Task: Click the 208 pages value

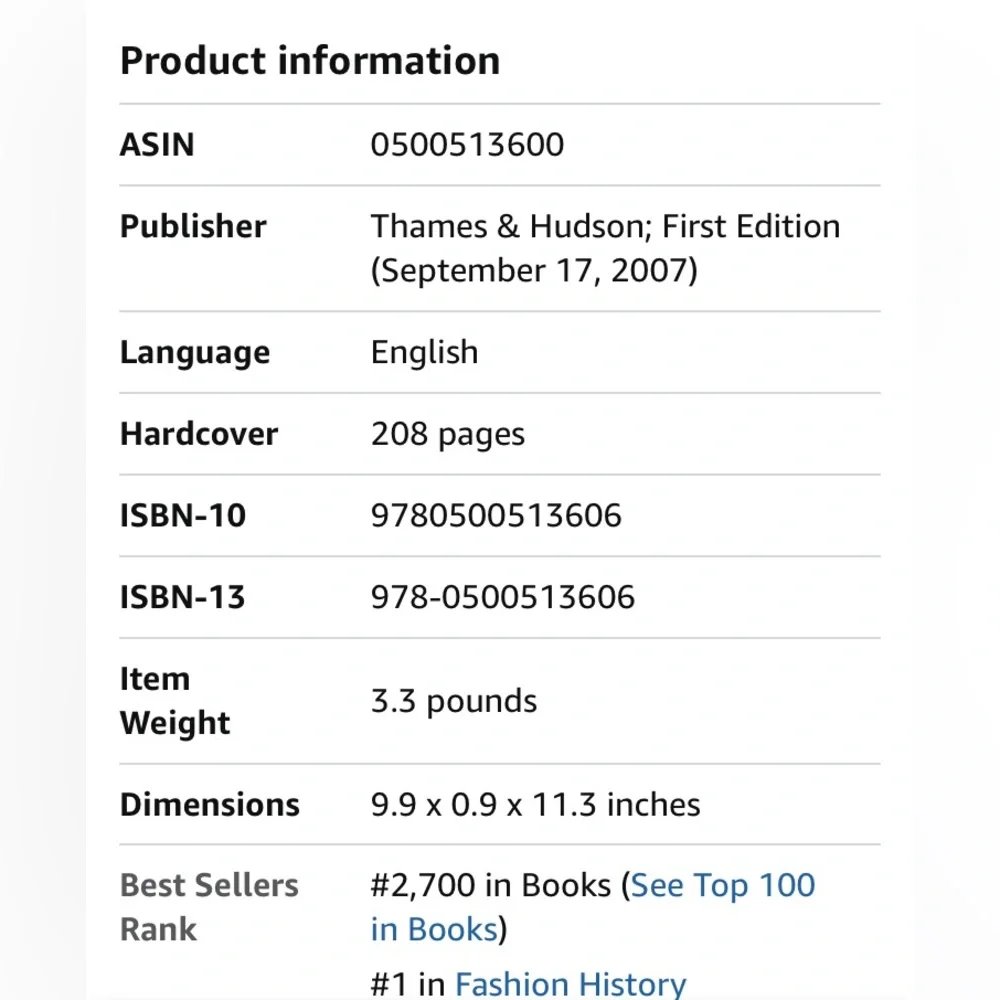Action: [447, 434]
